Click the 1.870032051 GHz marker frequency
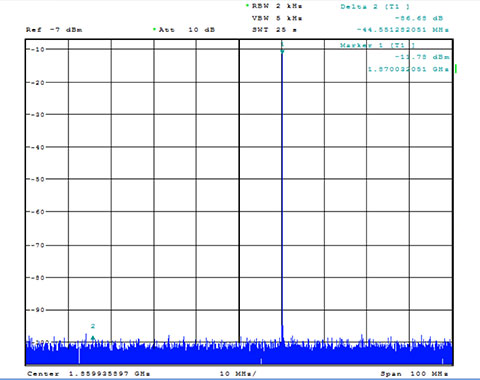 coord(408,69)
